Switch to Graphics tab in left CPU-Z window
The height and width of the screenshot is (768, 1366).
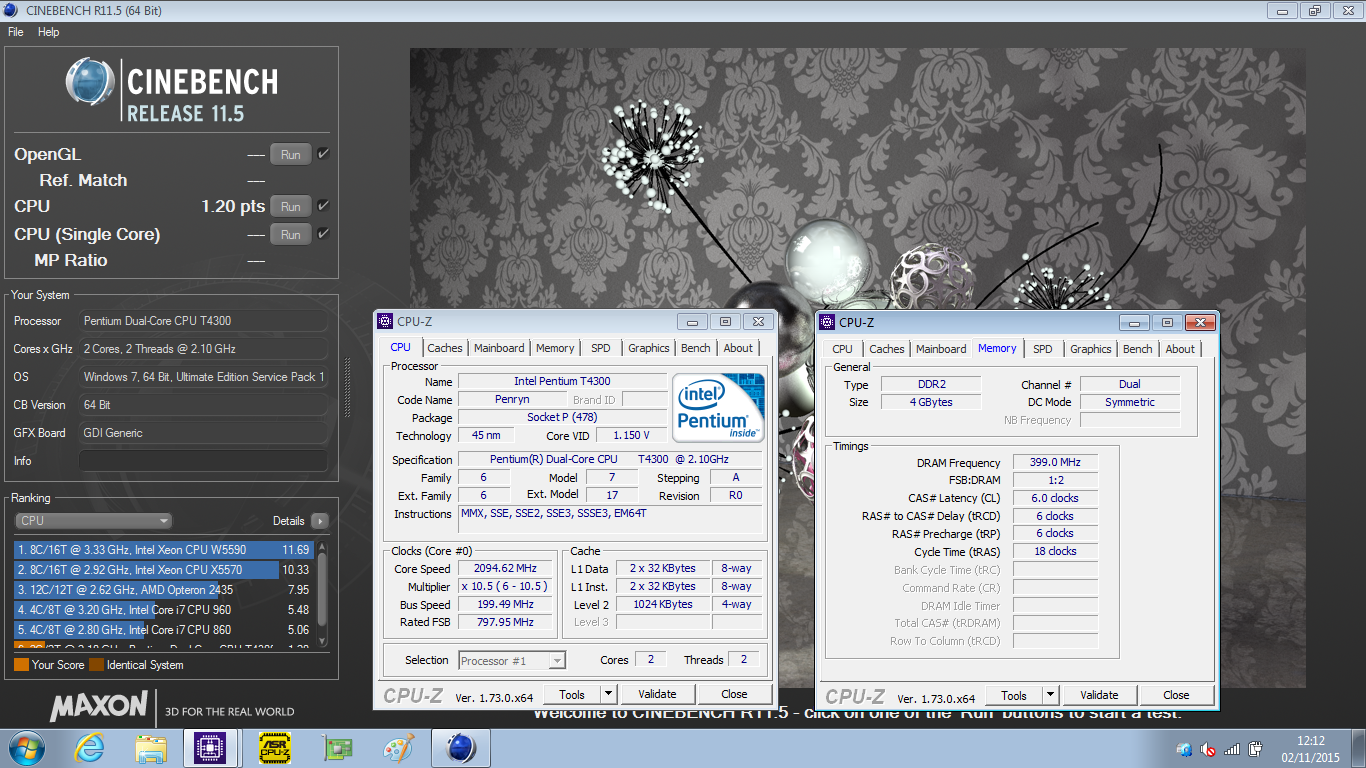tap(649, 348)
